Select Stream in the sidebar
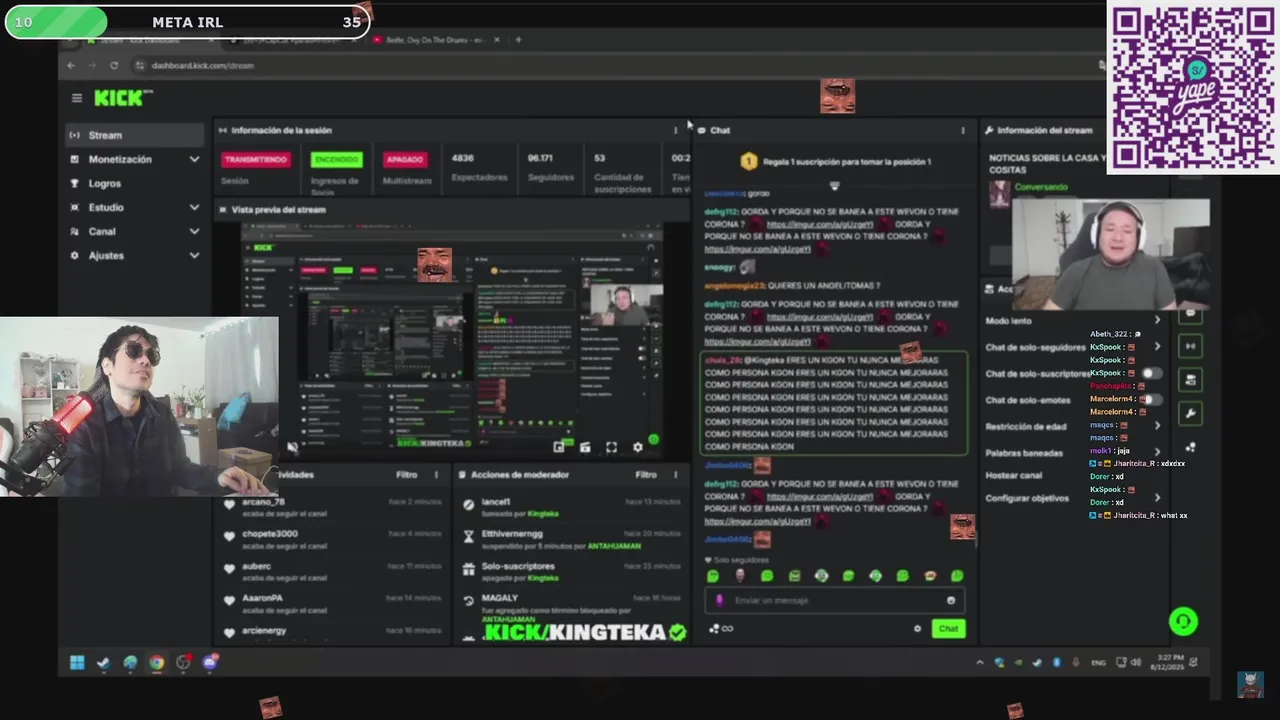Image resolution: width=1280 pixels, height=720 pixels. (x=135, y=135)
